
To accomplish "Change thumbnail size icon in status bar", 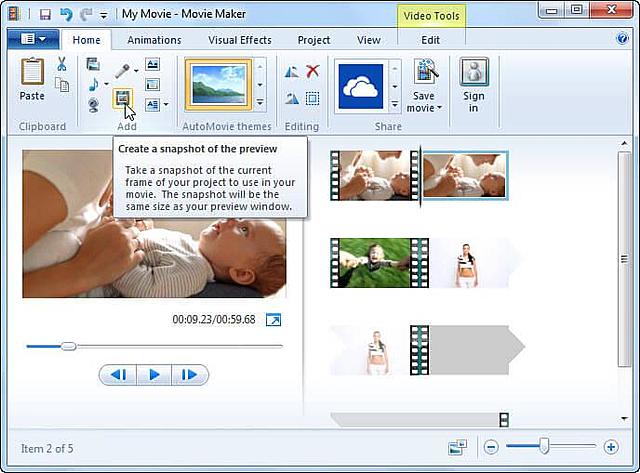I will 458,447.
